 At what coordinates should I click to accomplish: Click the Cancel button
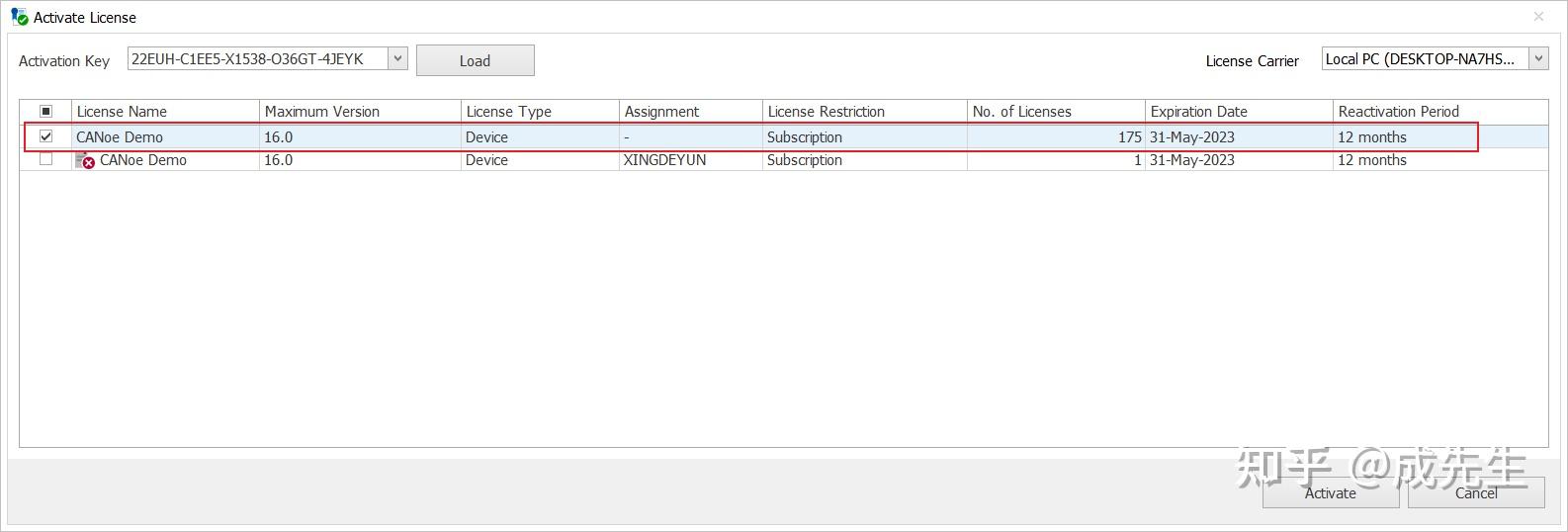pos(1476,492)
